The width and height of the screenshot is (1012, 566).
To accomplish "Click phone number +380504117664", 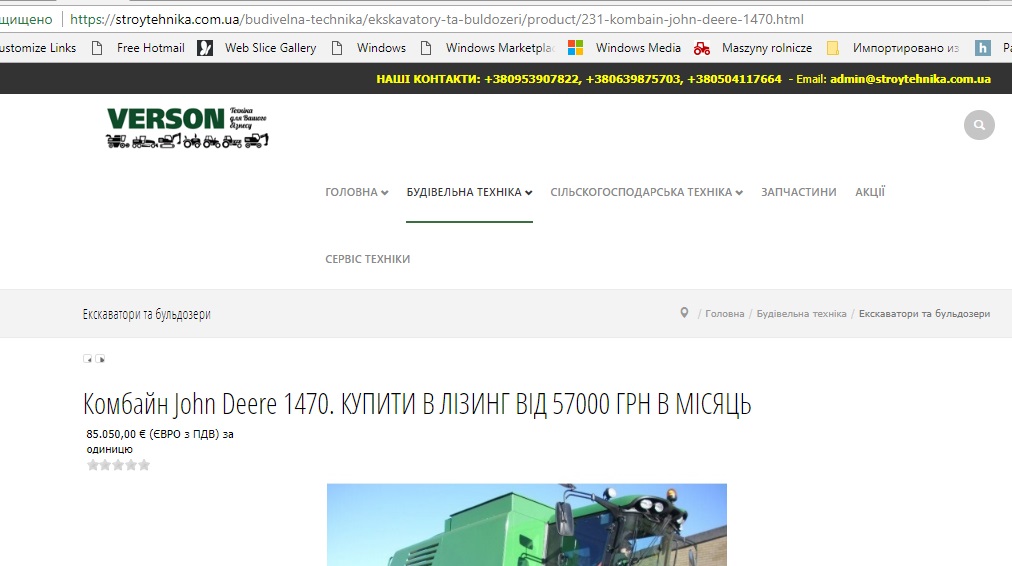I will point(734,79).
